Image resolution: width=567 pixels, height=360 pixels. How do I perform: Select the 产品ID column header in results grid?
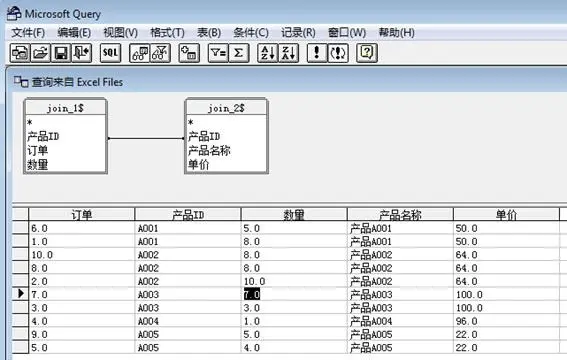pos(188,215)
